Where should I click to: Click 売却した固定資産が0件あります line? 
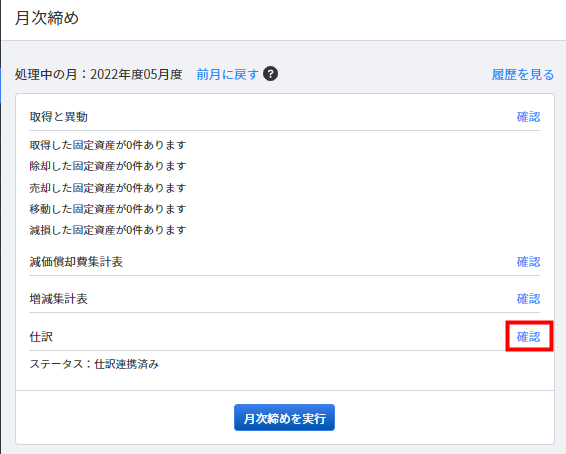(x=108, y=188)
